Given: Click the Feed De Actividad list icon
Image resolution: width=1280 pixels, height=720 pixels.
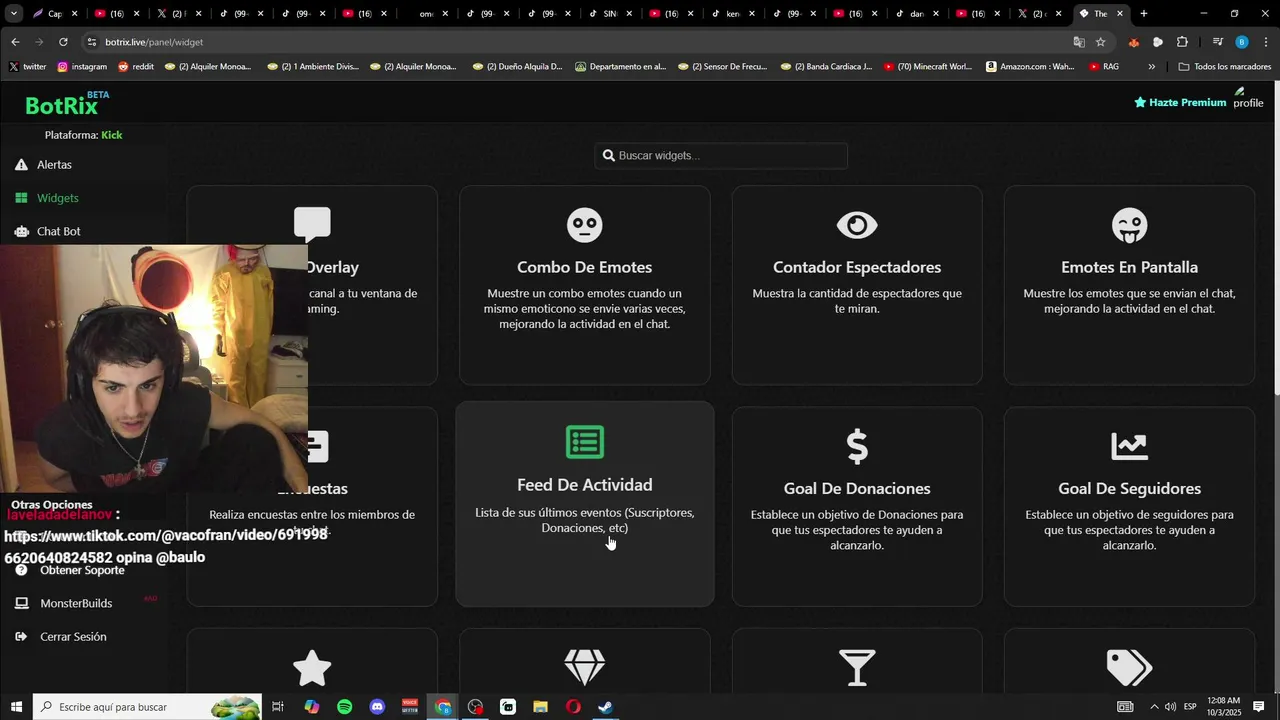Looking at the screenshot, I should click(585, 442).
